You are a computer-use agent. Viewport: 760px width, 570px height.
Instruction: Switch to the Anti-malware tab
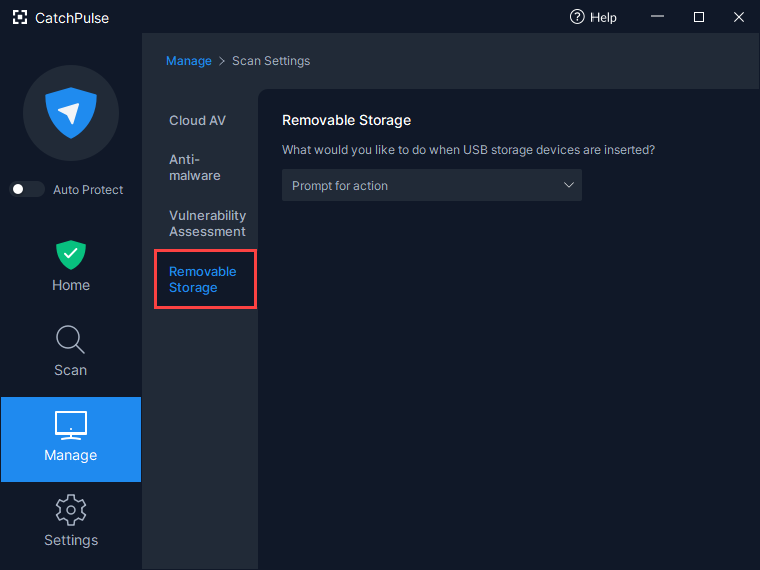pyautogui.click(x=195, y=167)
